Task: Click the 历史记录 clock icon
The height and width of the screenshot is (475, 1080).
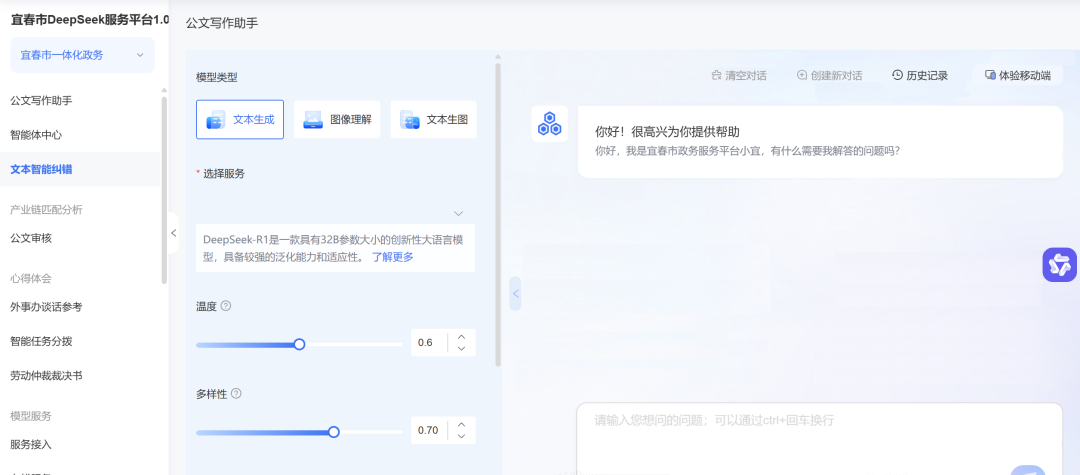Action: pyautogui.click(x=897, y=75)
